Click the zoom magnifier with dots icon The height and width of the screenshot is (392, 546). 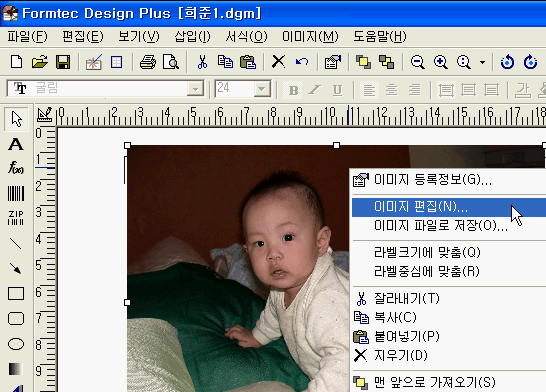pos(464,62)
